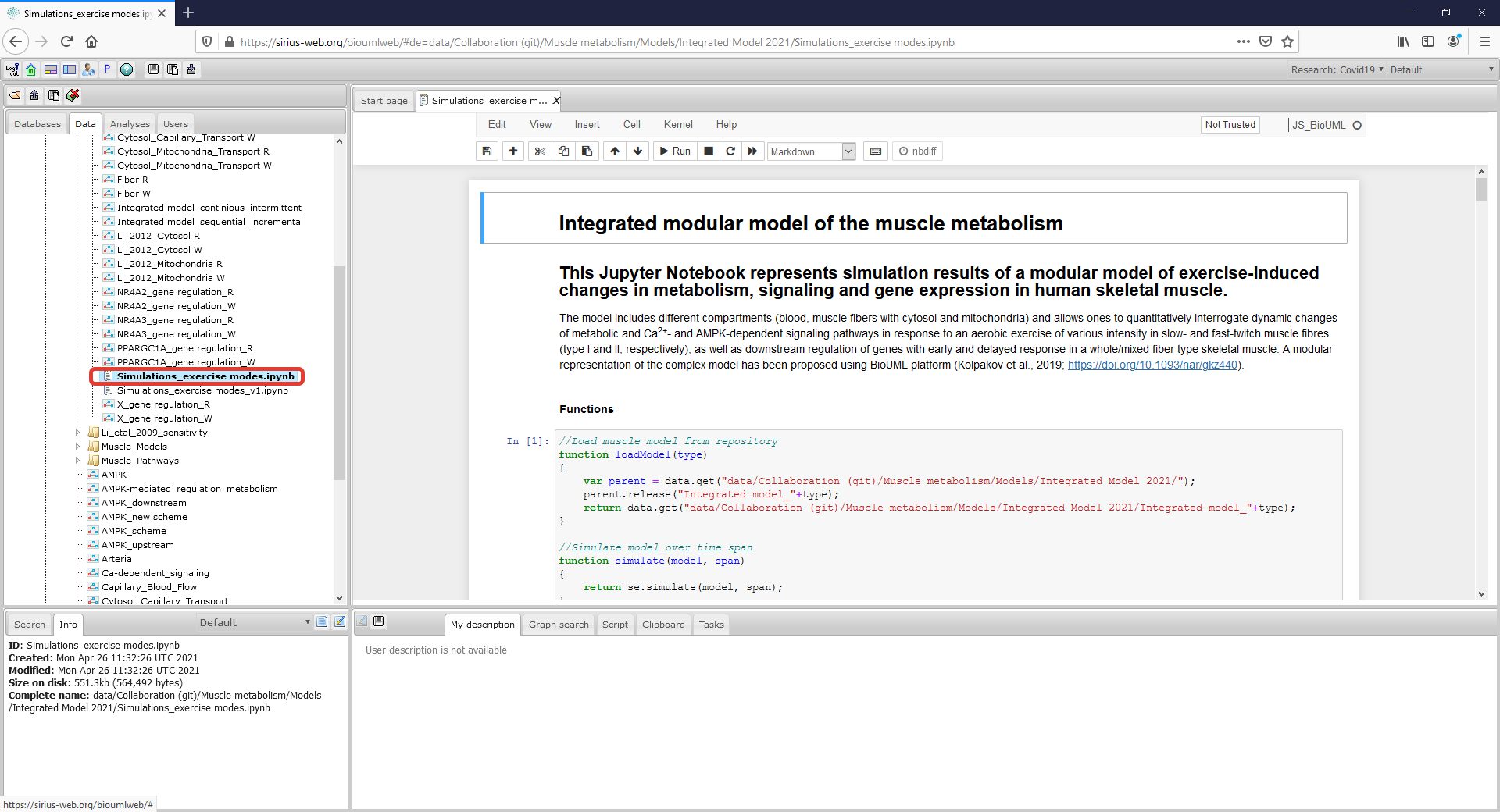
Task: Open the Default perspective dropdown at top right
Action: tap(1441, 69)
